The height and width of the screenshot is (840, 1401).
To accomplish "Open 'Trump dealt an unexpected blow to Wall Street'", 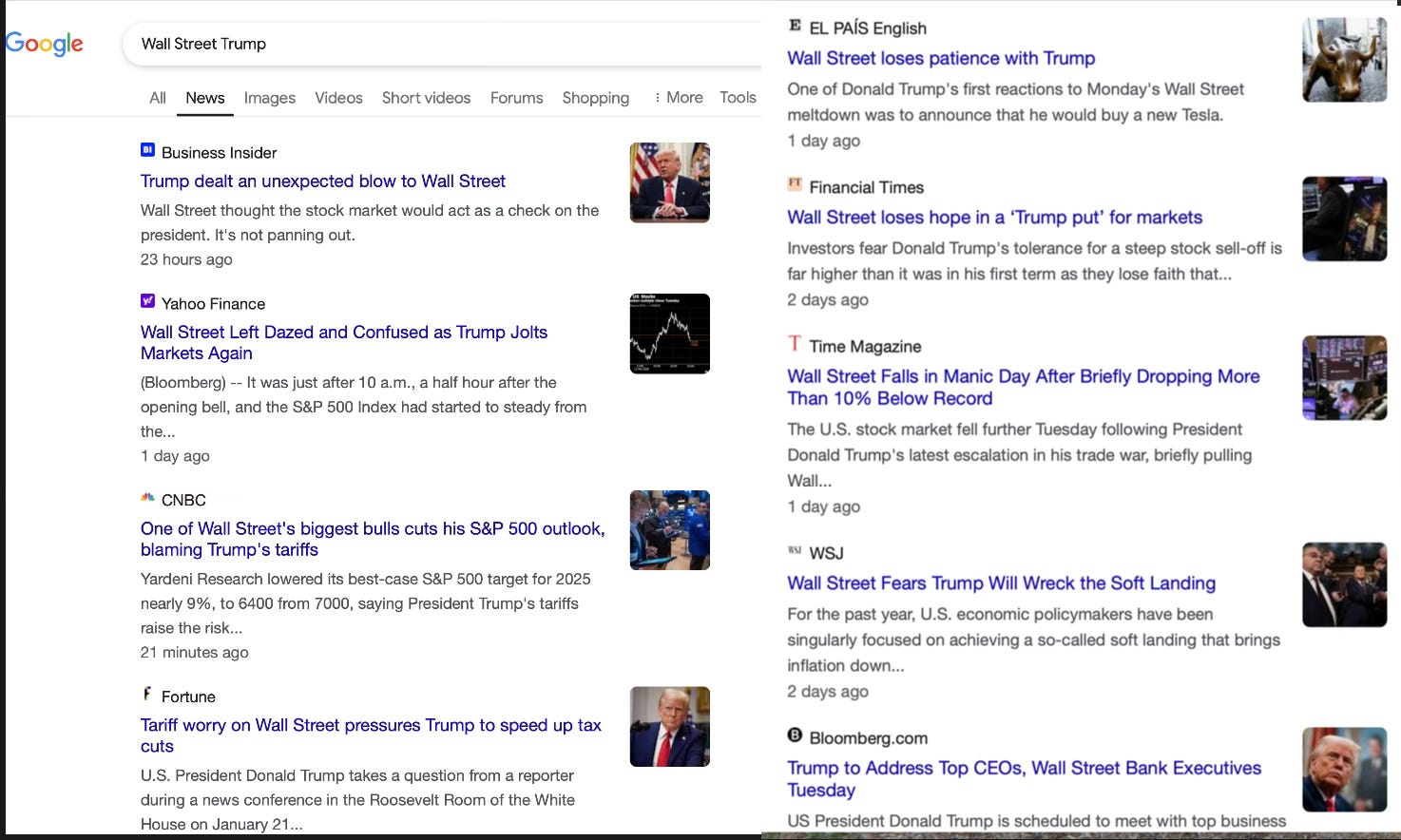I will coord(323,181).
